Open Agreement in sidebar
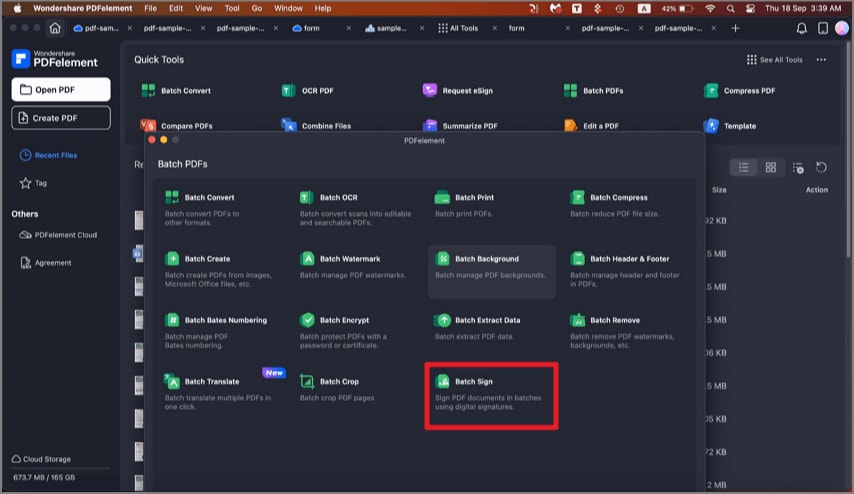Image resolution: width=854 pixels, height=494 pixels. [46, 263]
